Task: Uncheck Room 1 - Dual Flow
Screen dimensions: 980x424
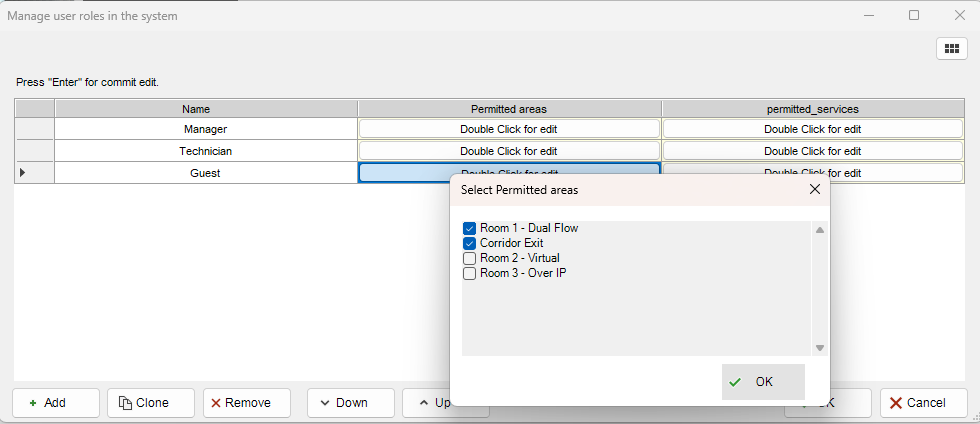Action: pyautogui.click(x=470, y=229)
